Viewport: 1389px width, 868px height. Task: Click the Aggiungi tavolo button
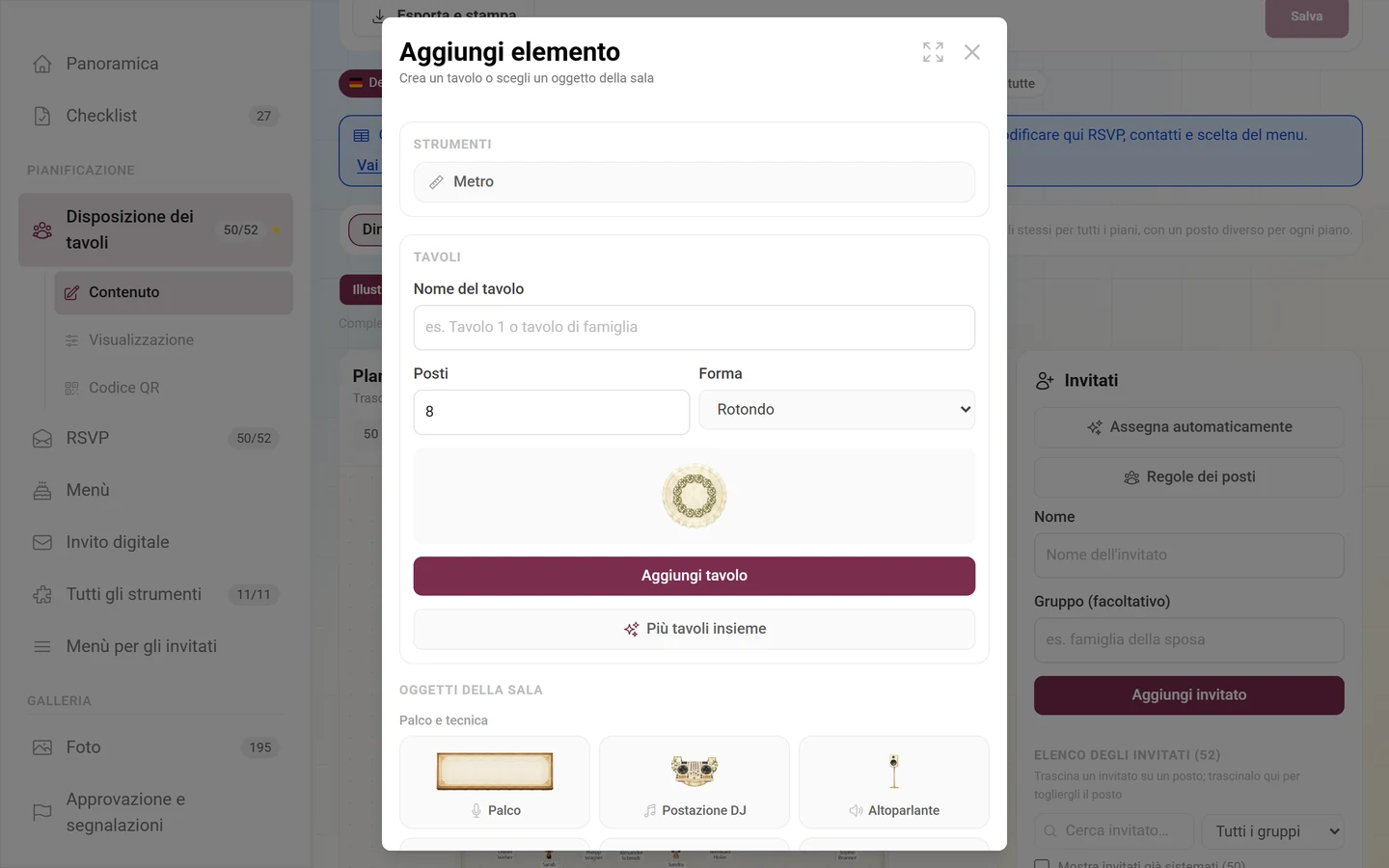(x=694, y=576)
